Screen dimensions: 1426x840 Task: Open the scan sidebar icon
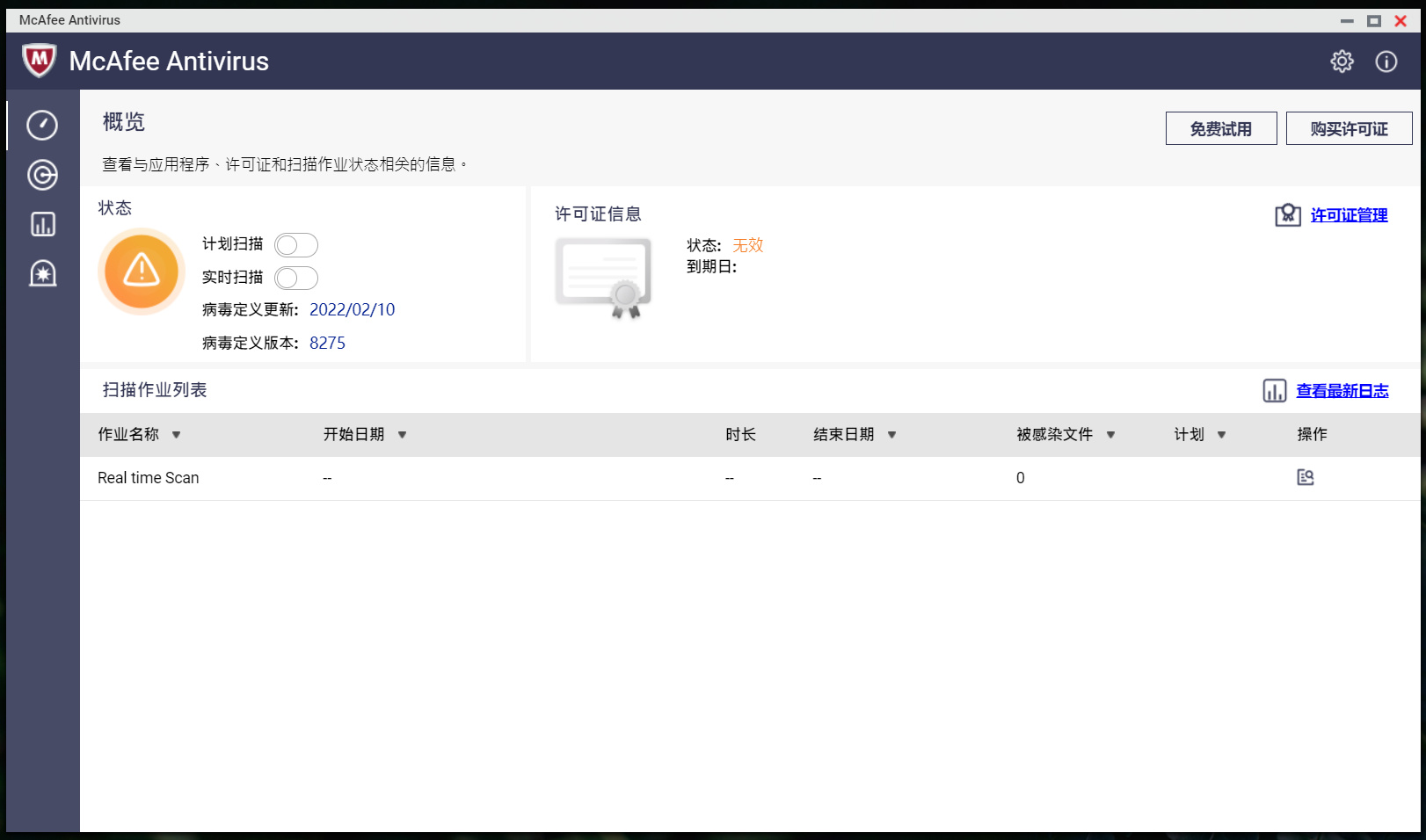tap(42, 175)
